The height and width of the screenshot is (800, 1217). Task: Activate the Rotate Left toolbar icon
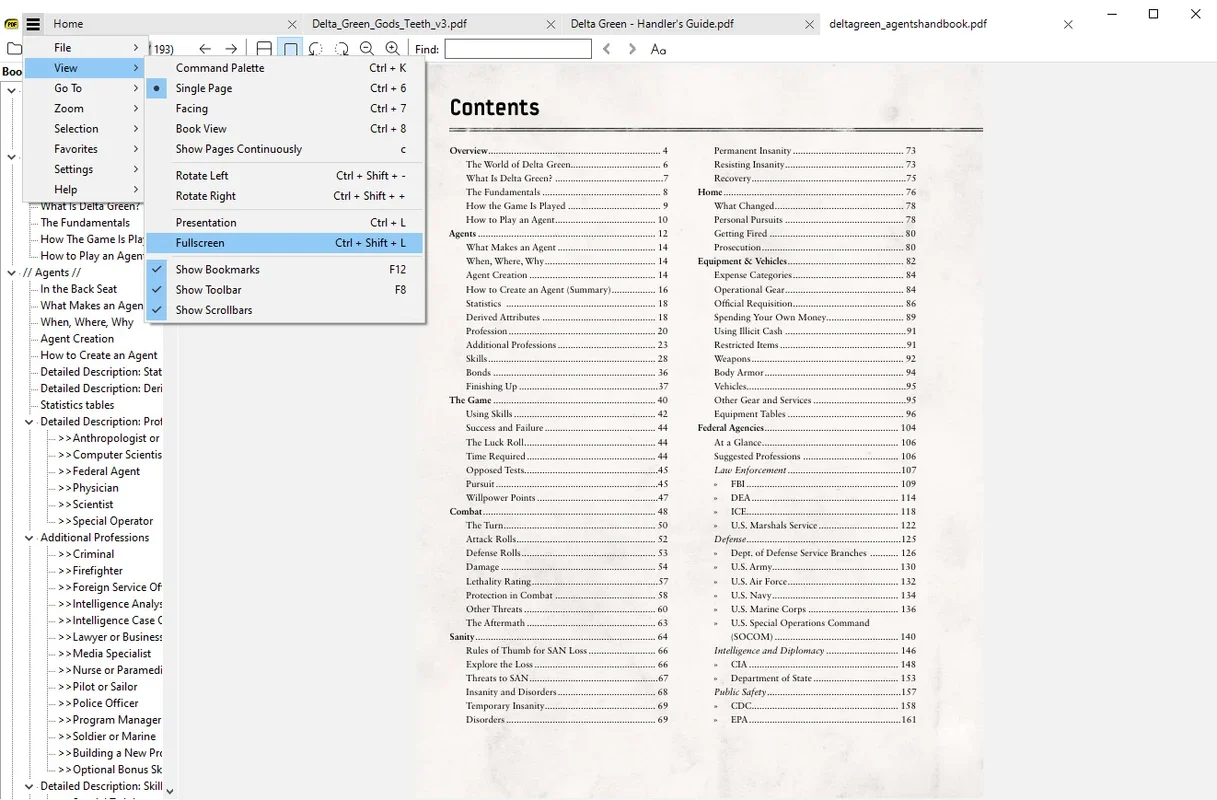317,47
